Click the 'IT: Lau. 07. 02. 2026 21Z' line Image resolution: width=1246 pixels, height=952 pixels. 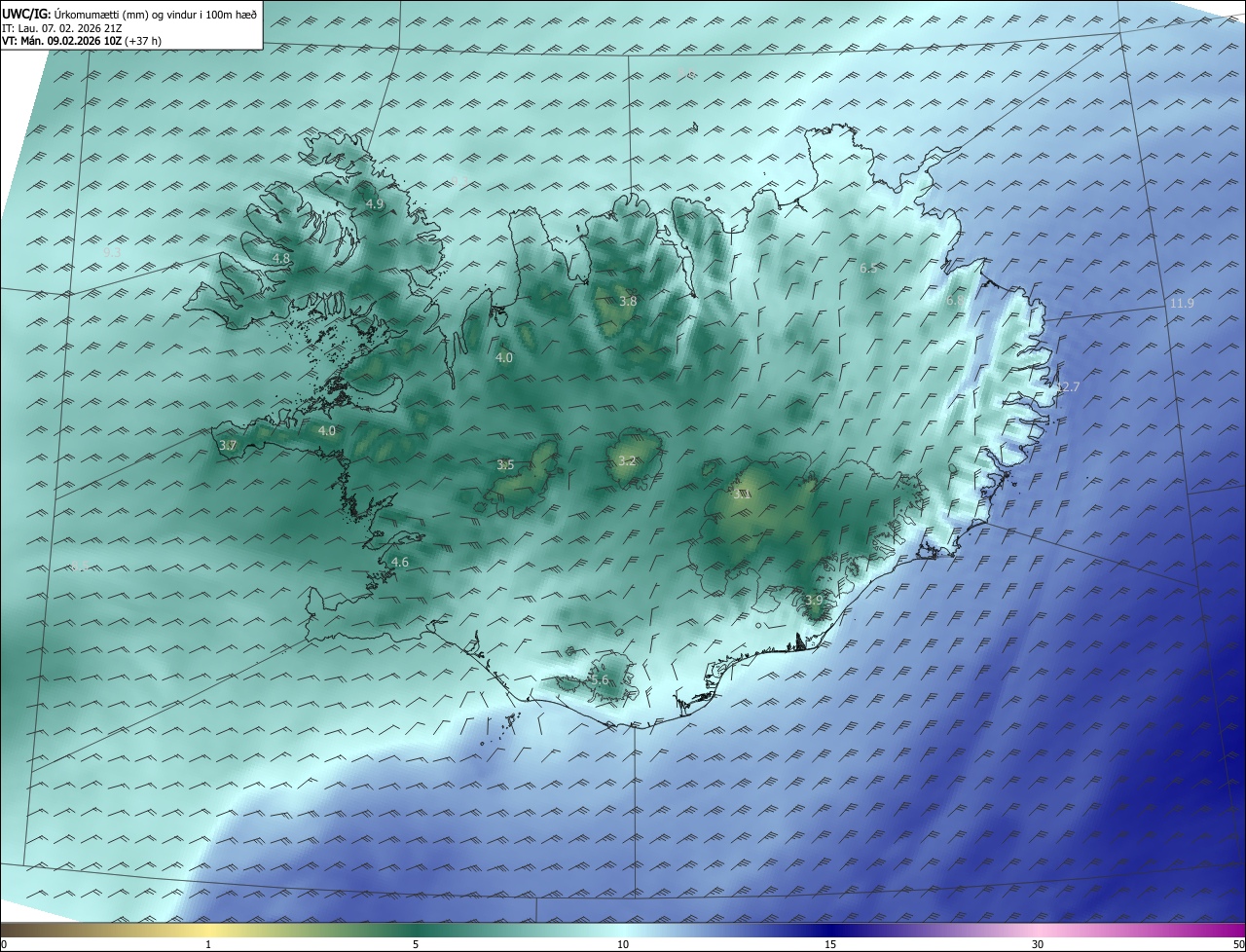point(60,27)
